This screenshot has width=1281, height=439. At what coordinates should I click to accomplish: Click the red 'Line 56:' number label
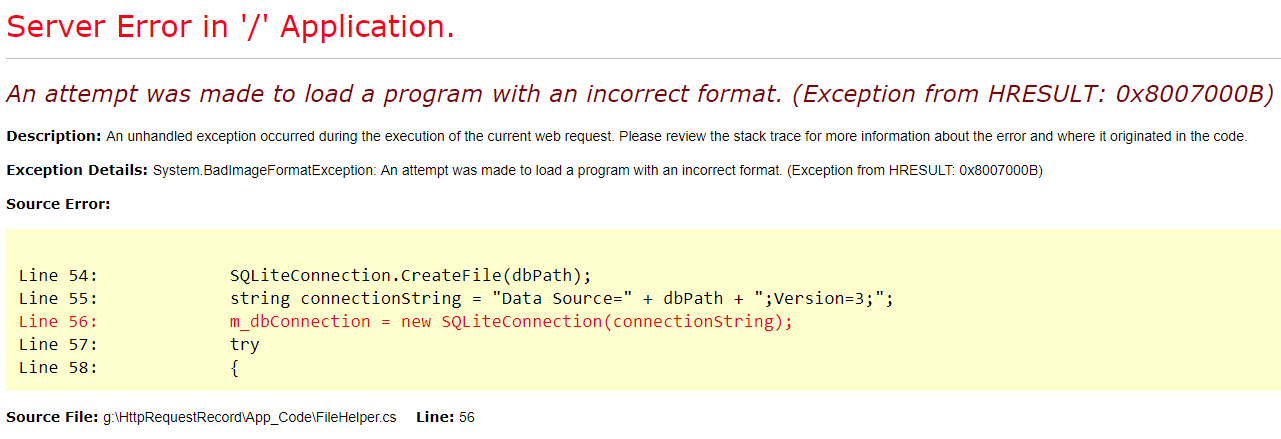[58, 321]
